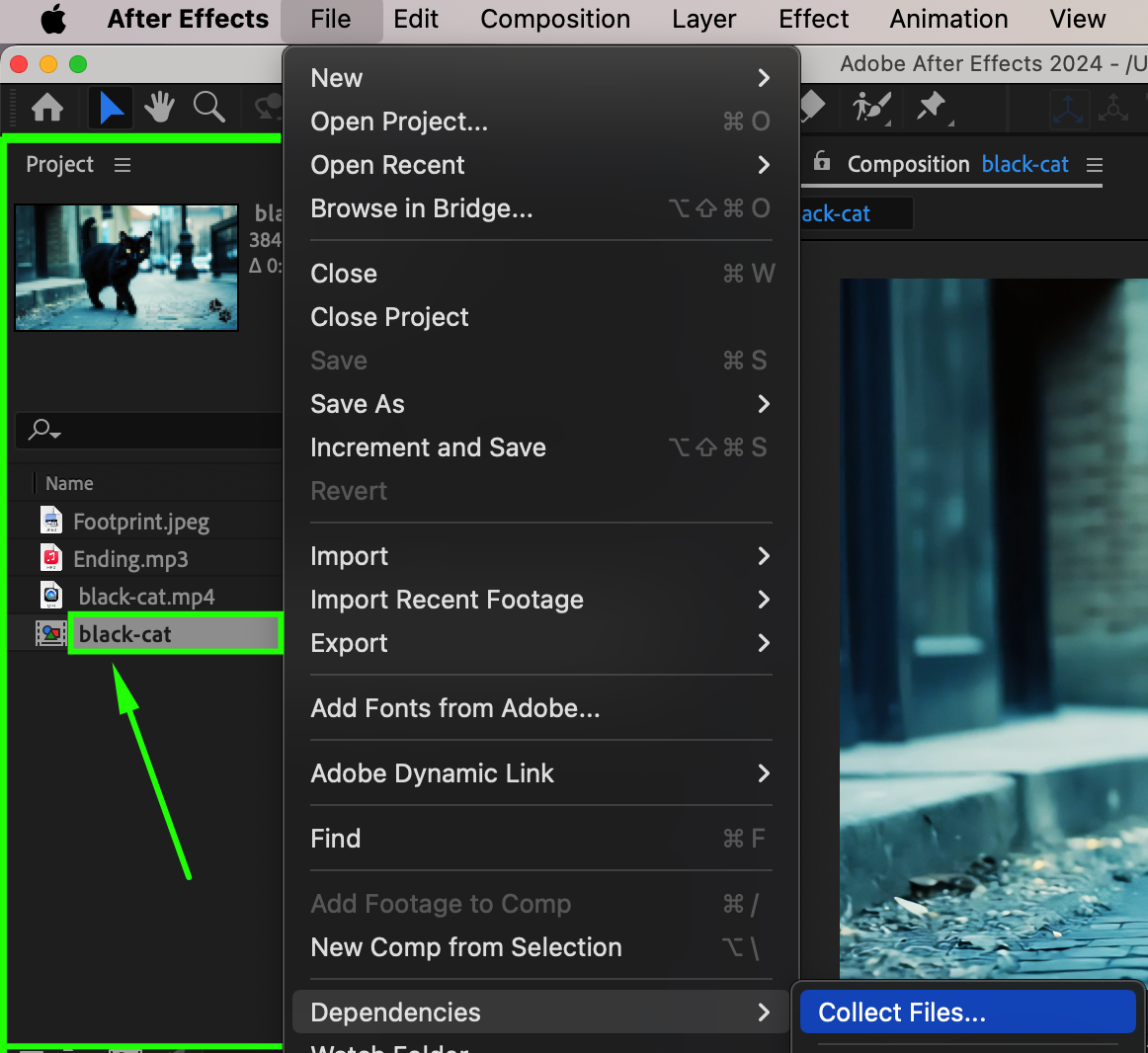Select black-cat.mp4 footage item
The height and width of the screenshot is (1053, 1148).
click(x=146, y=597)
